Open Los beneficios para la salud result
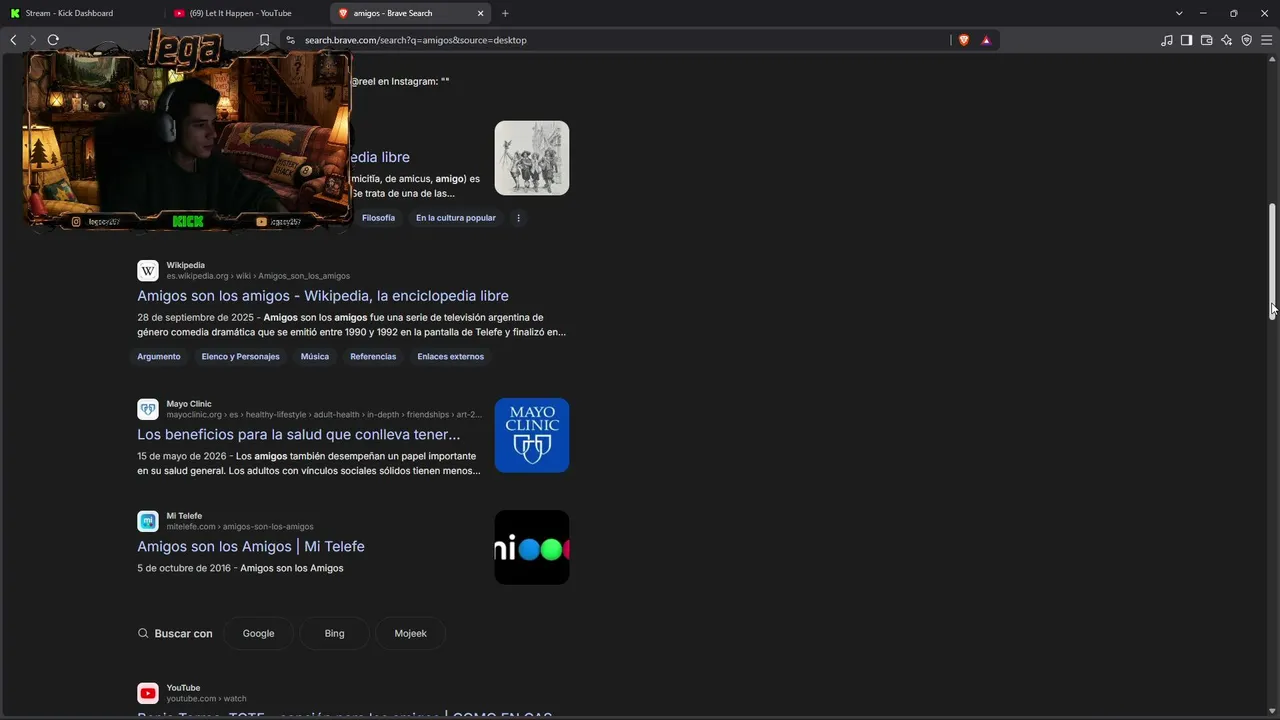The width and height of the screenshot is (1280, 720). (x=299, y=435)
